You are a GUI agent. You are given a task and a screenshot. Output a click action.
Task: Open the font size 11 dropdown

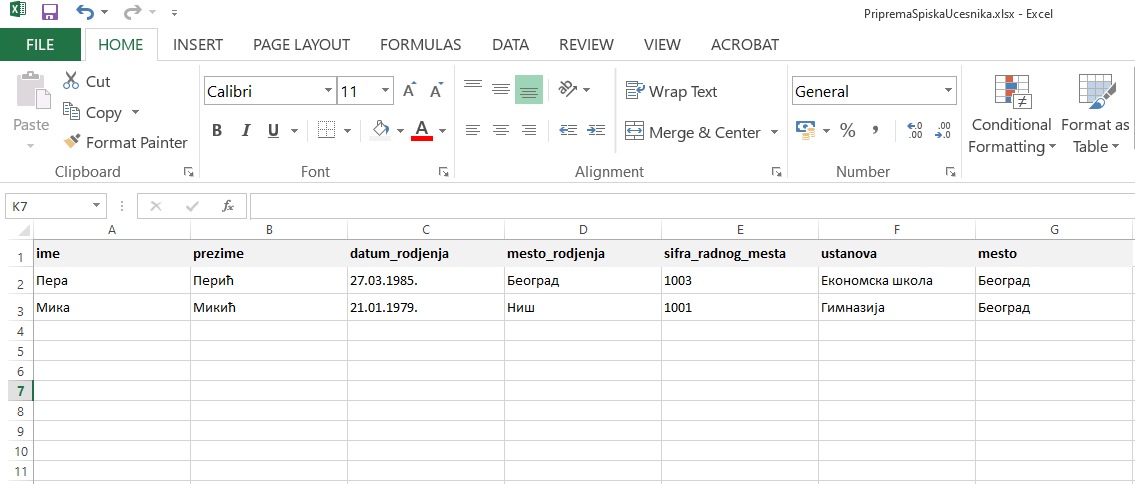tap(385, 92)
